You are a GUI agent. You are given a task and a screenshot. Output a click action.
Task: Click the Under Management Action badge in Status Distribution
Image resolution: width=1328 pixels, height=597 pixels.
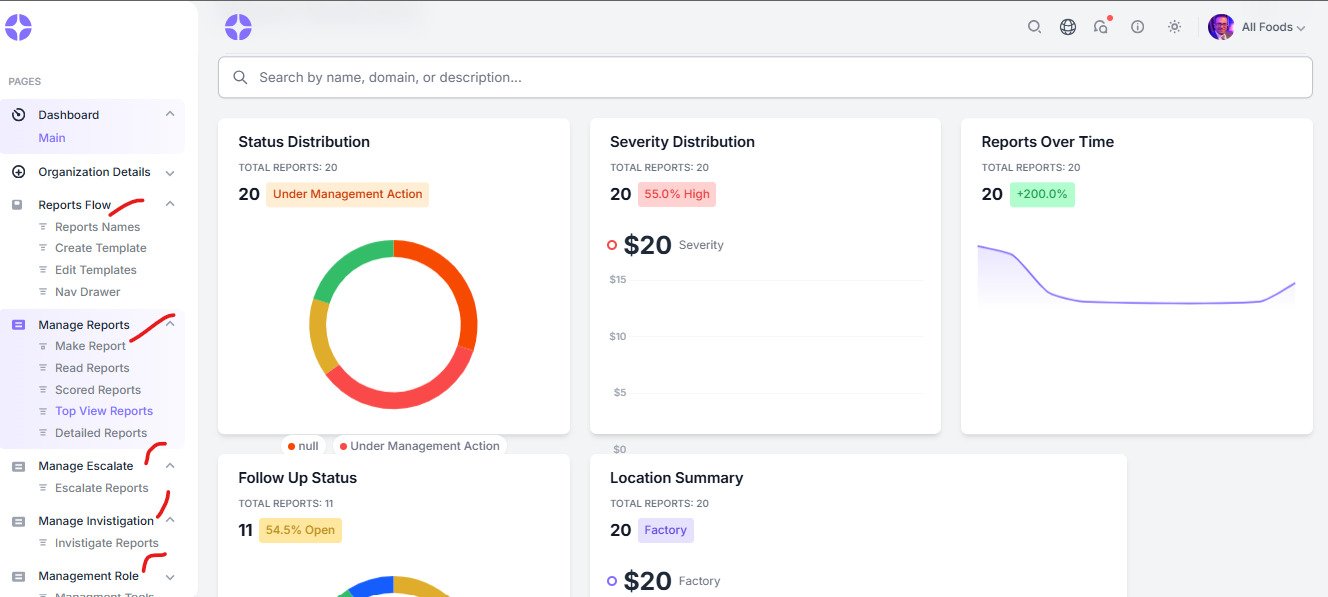tap(347, 194)
